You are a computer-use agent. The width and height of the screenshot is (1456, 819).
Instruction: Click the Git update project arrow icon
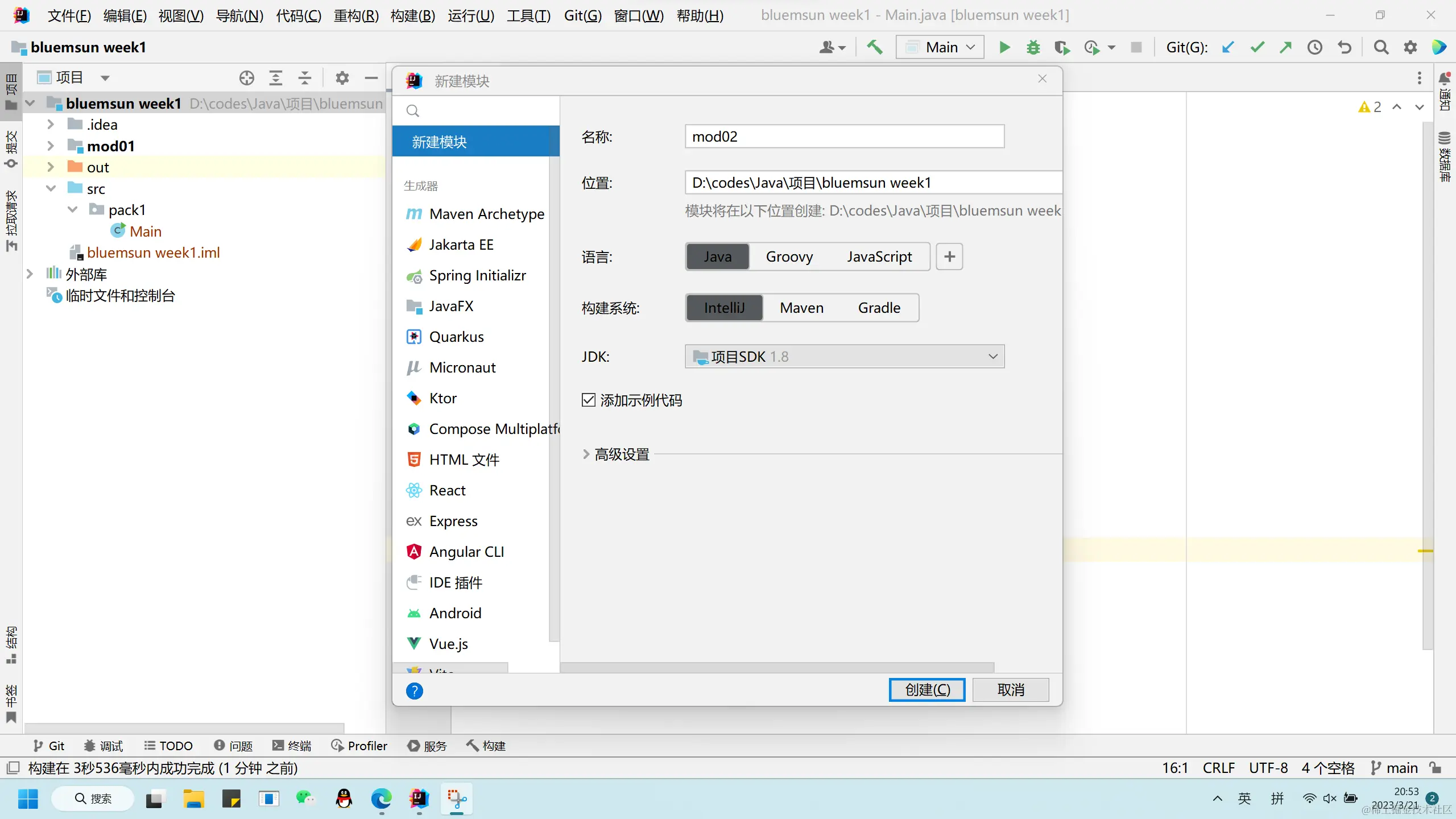click(x=1228, y=47)
